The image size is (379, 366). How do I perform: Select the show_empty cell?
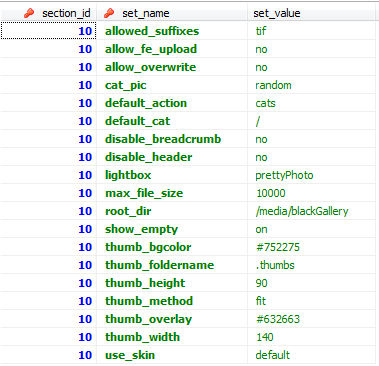[172, 229]
